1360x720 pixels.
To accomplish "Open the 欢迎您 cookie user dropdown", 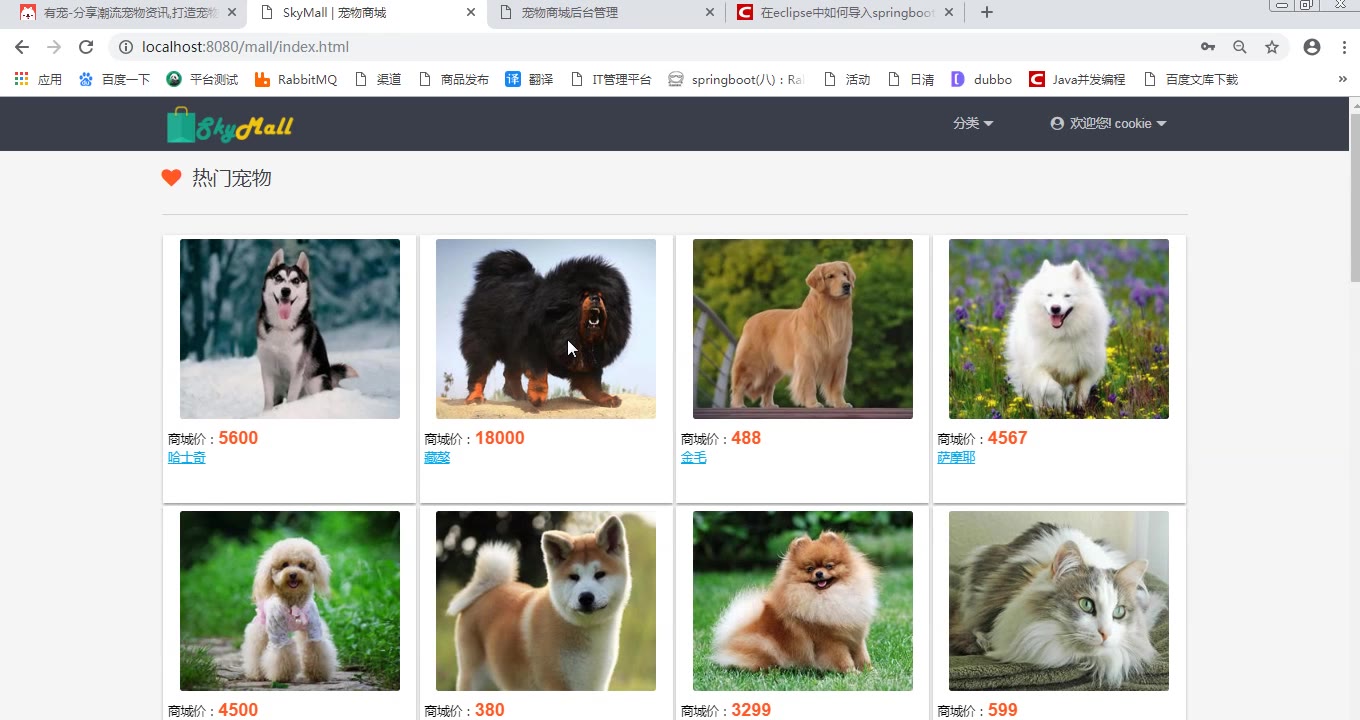I will click(1108, 123).
